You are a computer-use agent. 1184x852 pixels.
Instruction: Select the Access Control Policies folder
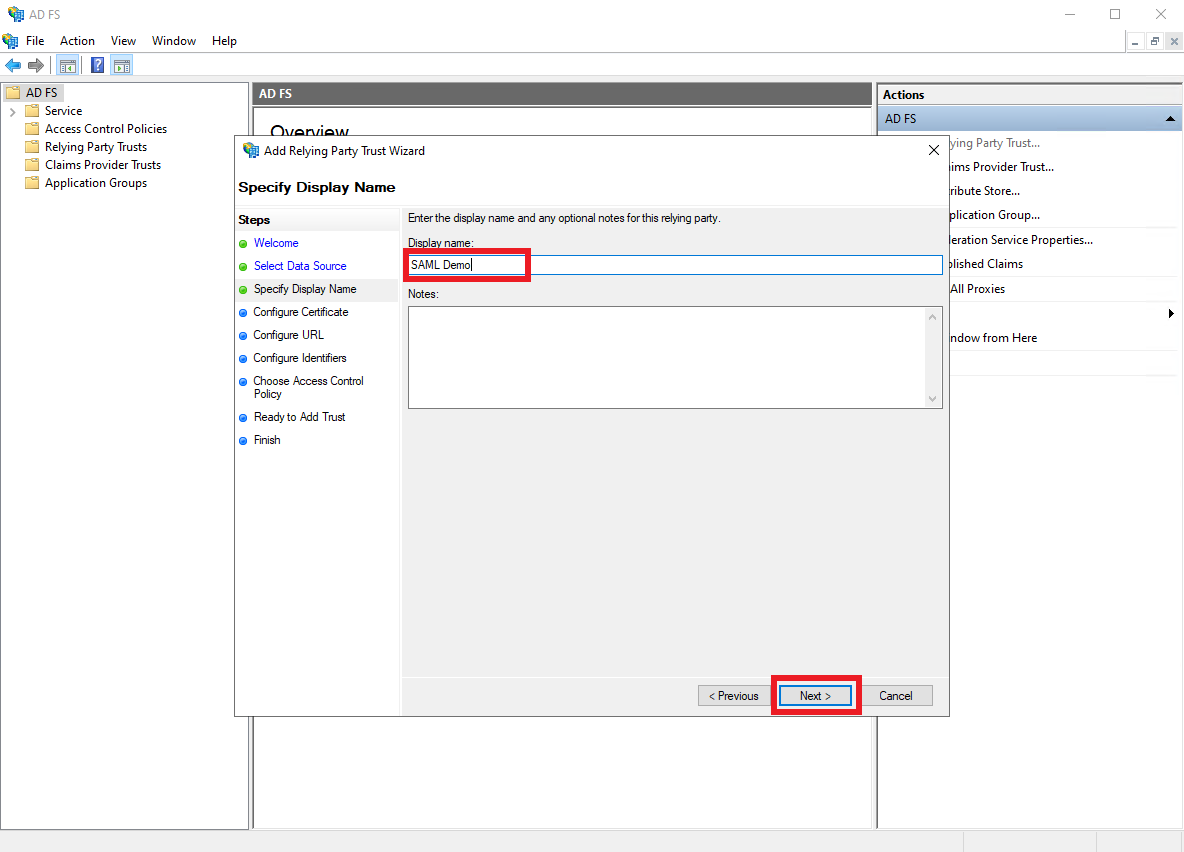(x=105, y=129)
